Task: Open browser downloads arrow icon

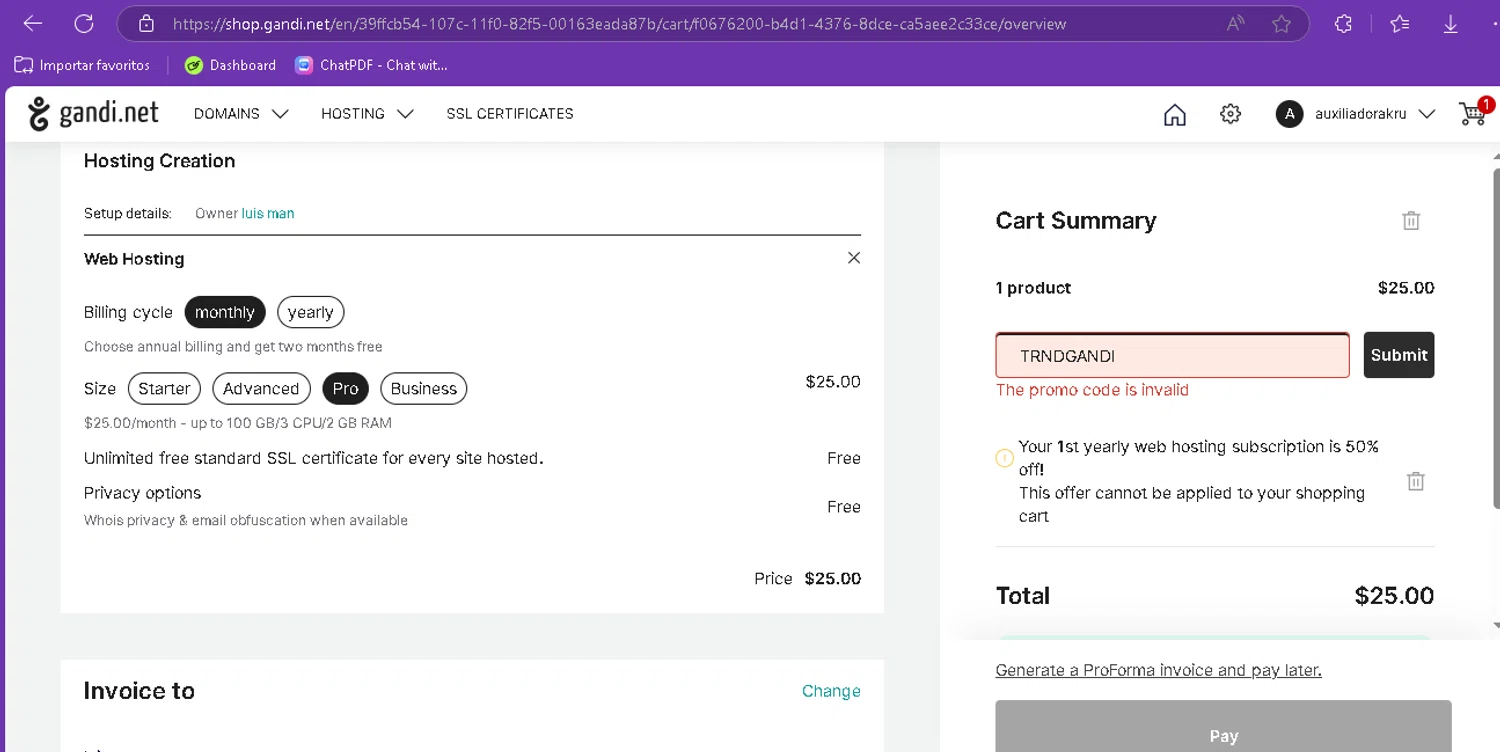Action: point(1451,24)
